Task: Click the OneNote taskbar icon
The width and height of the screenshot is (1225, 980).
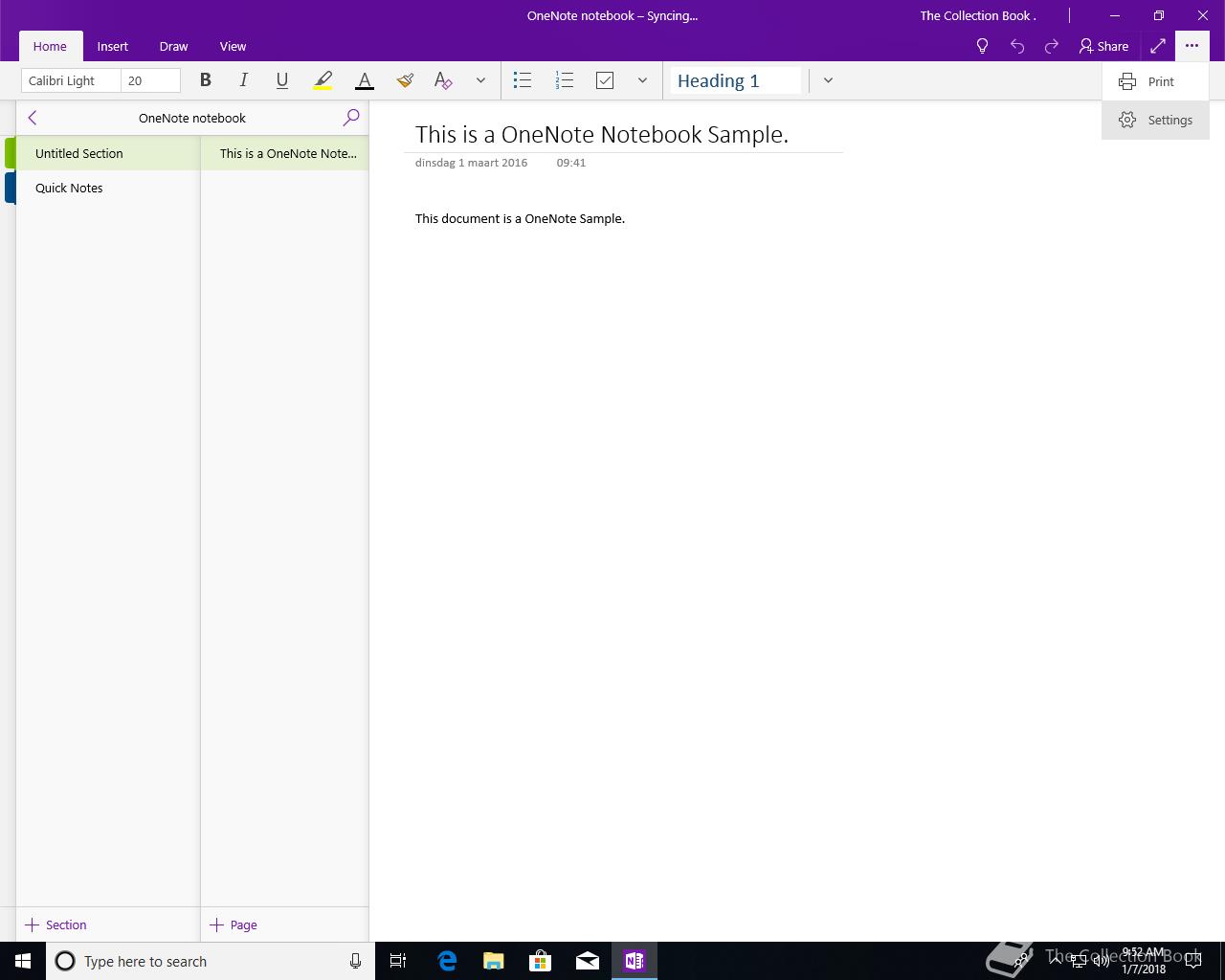Action: point(635,961)
